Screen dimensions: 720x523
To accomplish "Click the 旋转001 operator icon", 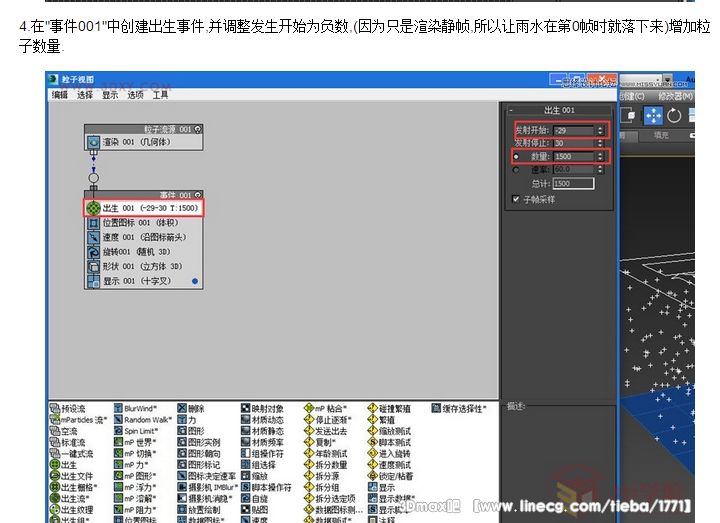I will pos(93,252).
